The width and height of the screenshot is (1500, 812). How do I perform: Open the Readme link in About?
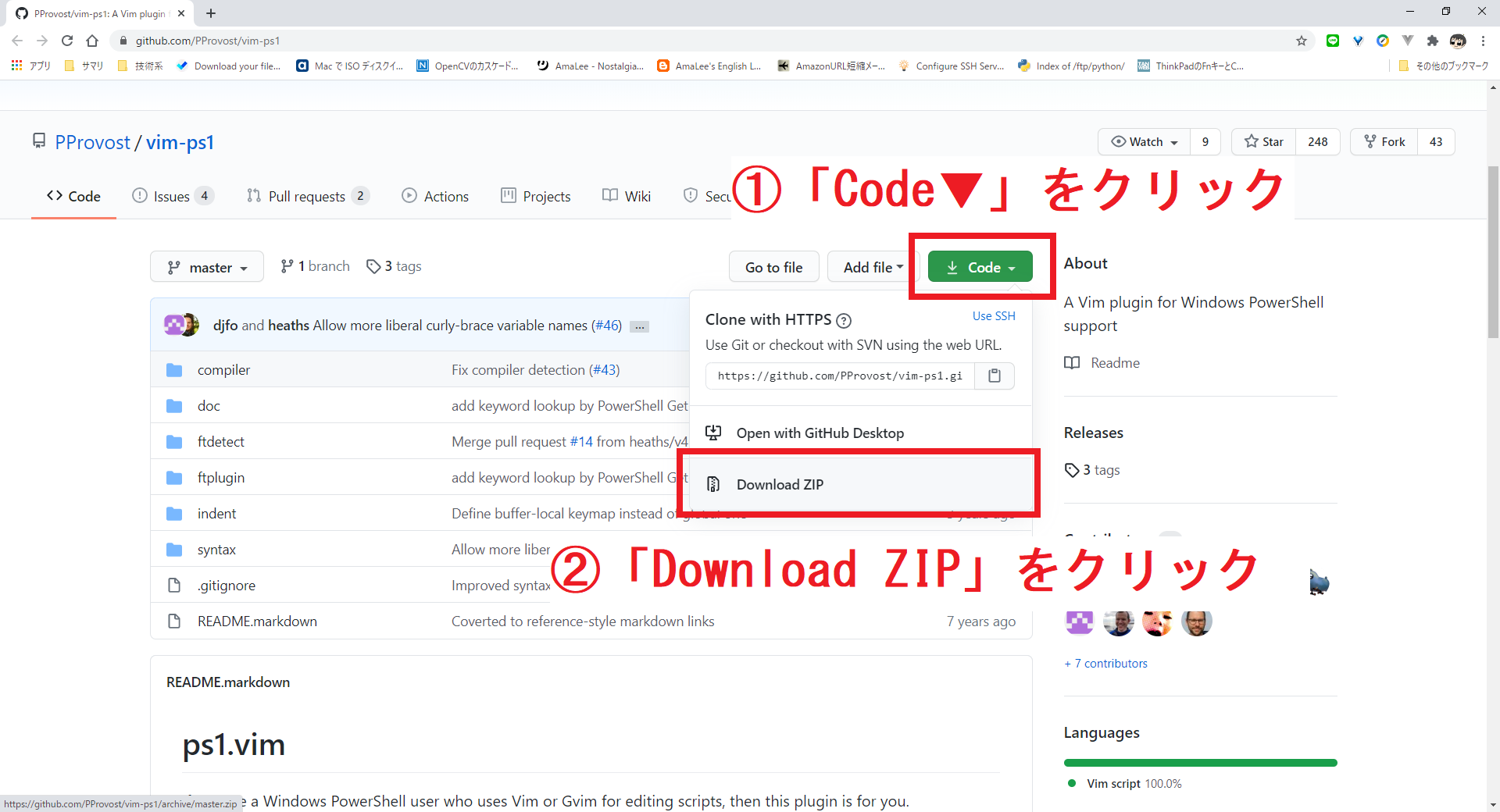[1102, 363]
